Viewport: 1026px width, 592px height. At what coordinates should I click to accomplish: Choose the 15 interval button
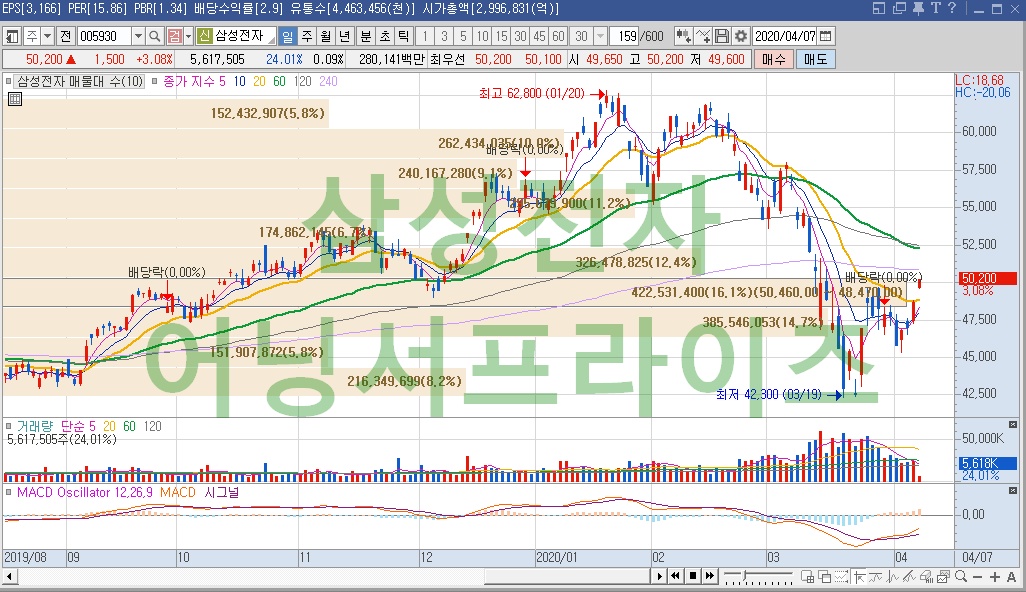coord(501,36)
